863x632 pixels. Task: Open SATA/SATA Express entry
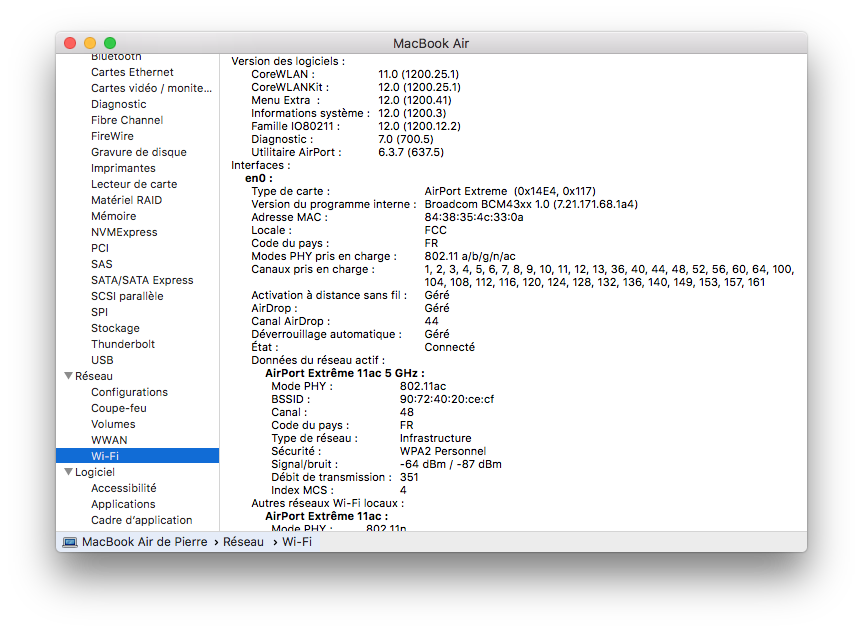[x=143, y=280]
